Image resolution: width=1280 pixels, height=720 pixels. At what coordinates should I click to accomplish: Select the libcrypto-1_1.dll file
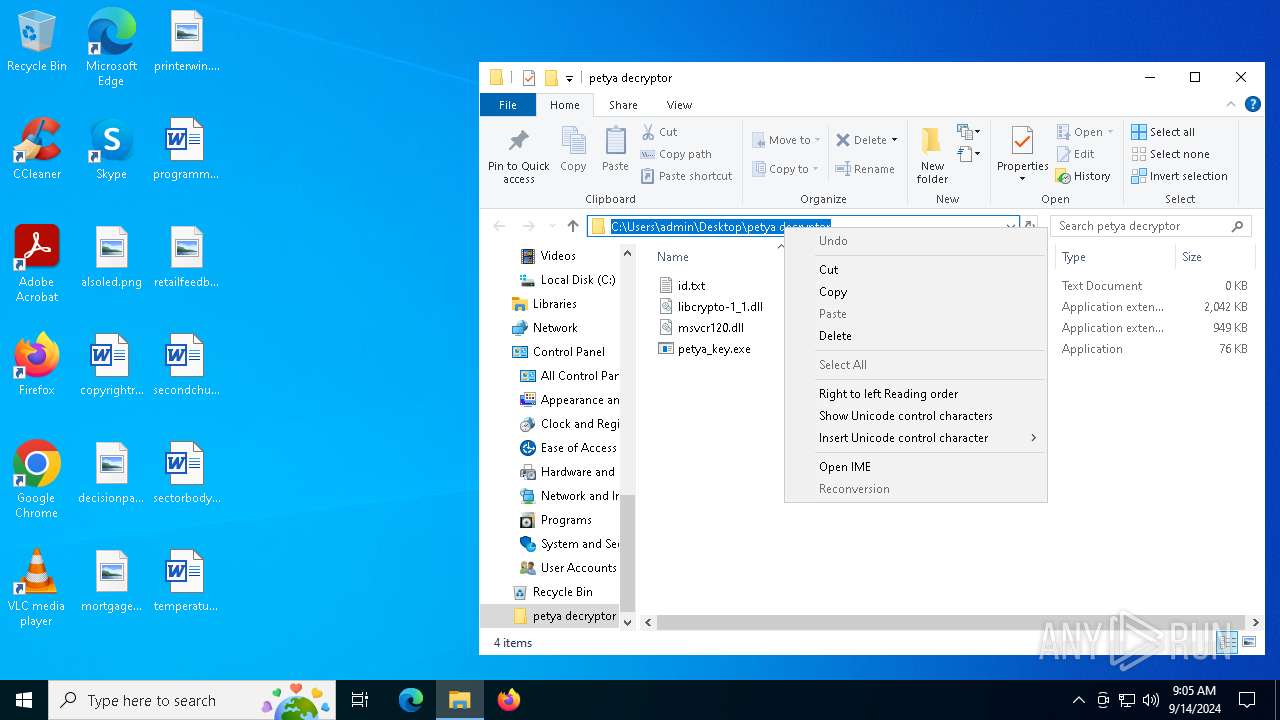point(720,307)
